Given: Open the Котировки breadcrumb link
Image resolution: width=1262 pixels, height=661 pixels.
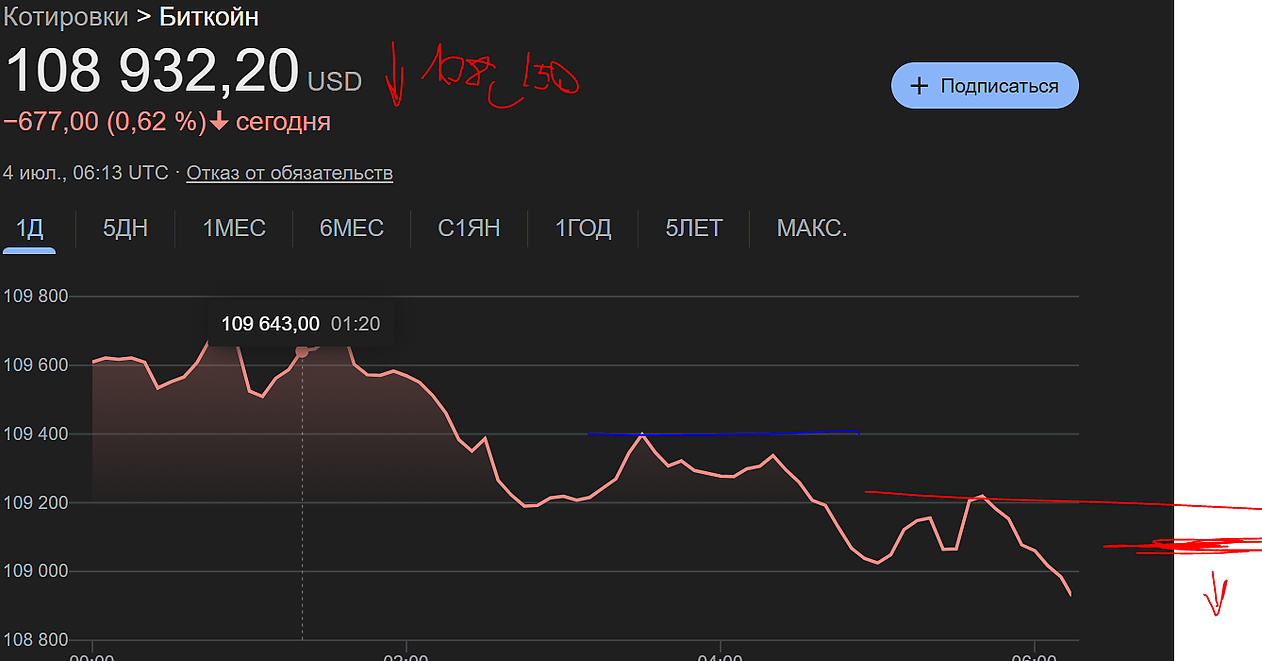Looking at the screenshot, I should click(66, 17).
